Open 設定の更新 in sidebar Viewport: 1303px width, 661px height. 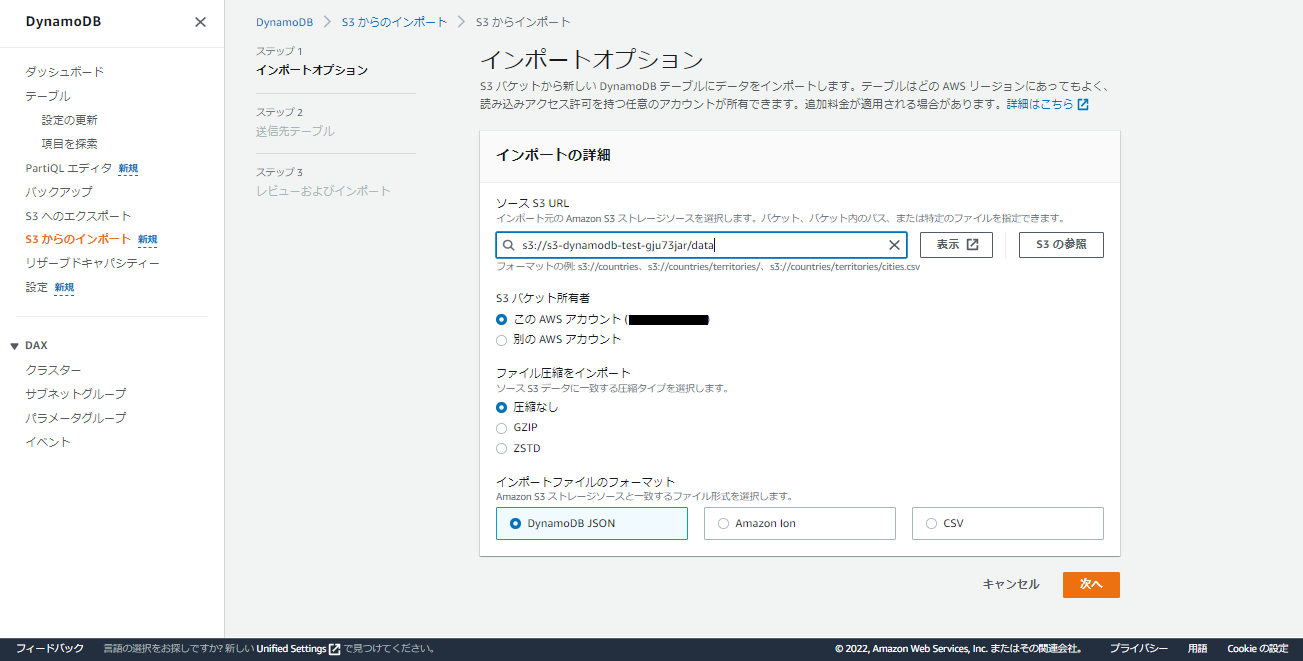[x=70, y=120]
